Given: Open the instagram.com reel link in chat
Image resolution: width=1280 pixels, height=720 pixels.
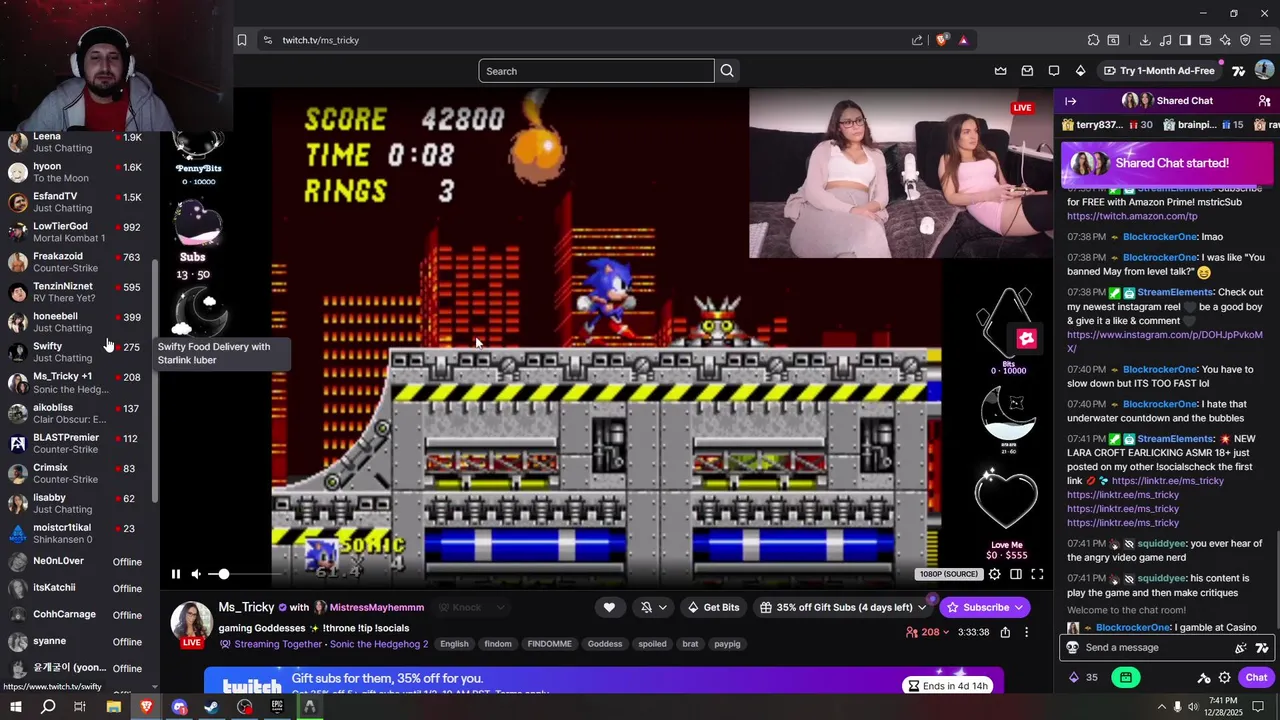Looking at the screenshot, I should pyautogui.click(x=1164, y=342).
